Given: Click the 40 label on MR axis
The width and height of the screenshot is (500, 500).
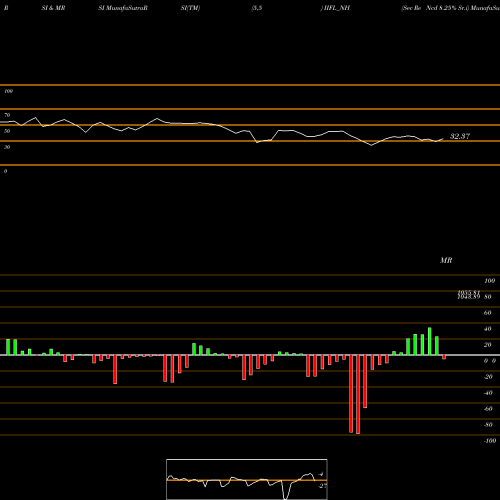Looking at the screenshot, I should tap(488, 329).
